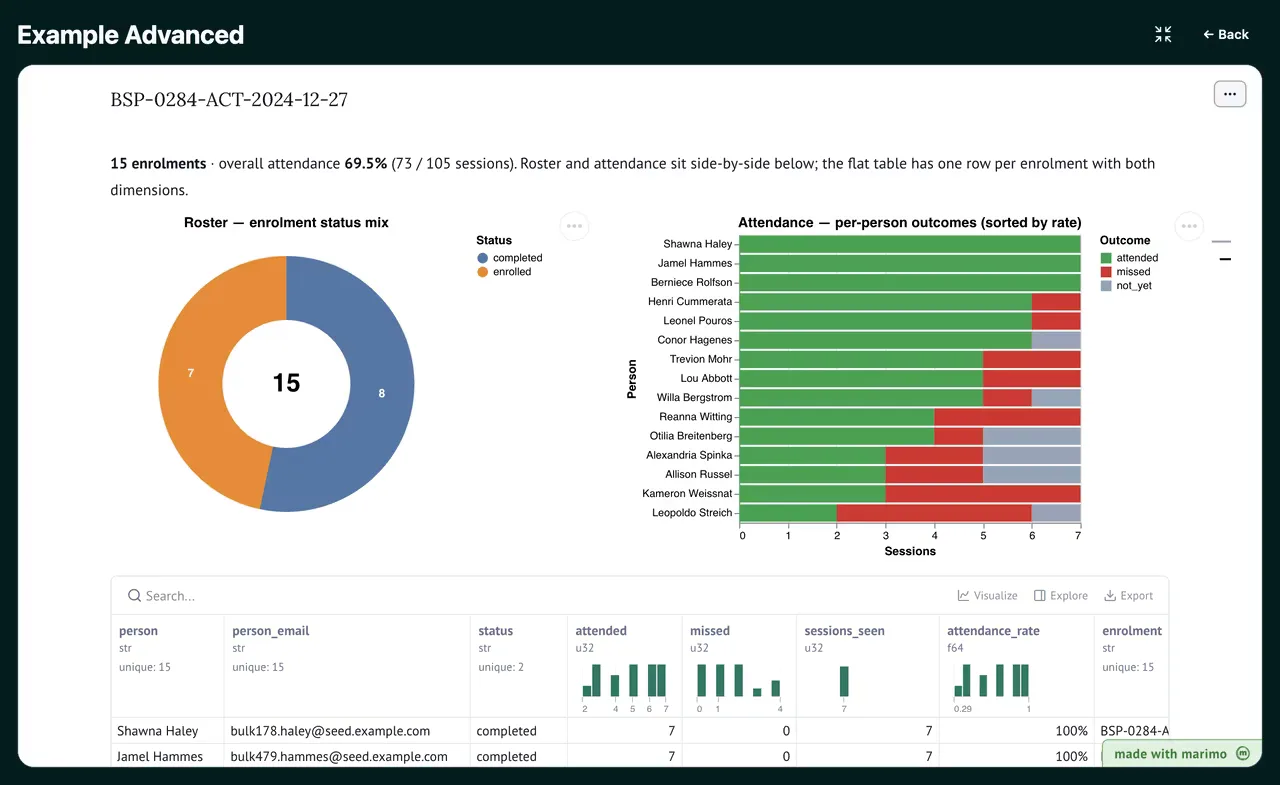Open attendance bar chart options menu

pos(1189,226)
